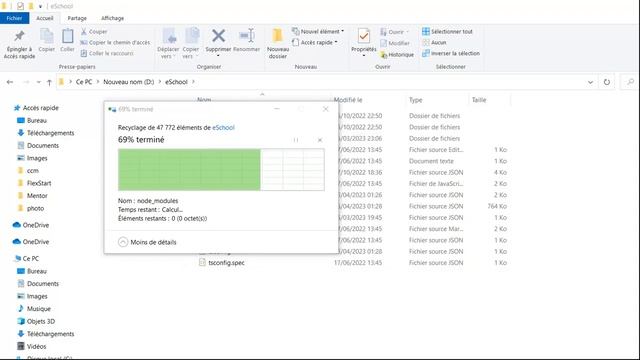Select Coller le raccourci
Viewport: 640px width, 360px height.
click(x=107, y=53)
